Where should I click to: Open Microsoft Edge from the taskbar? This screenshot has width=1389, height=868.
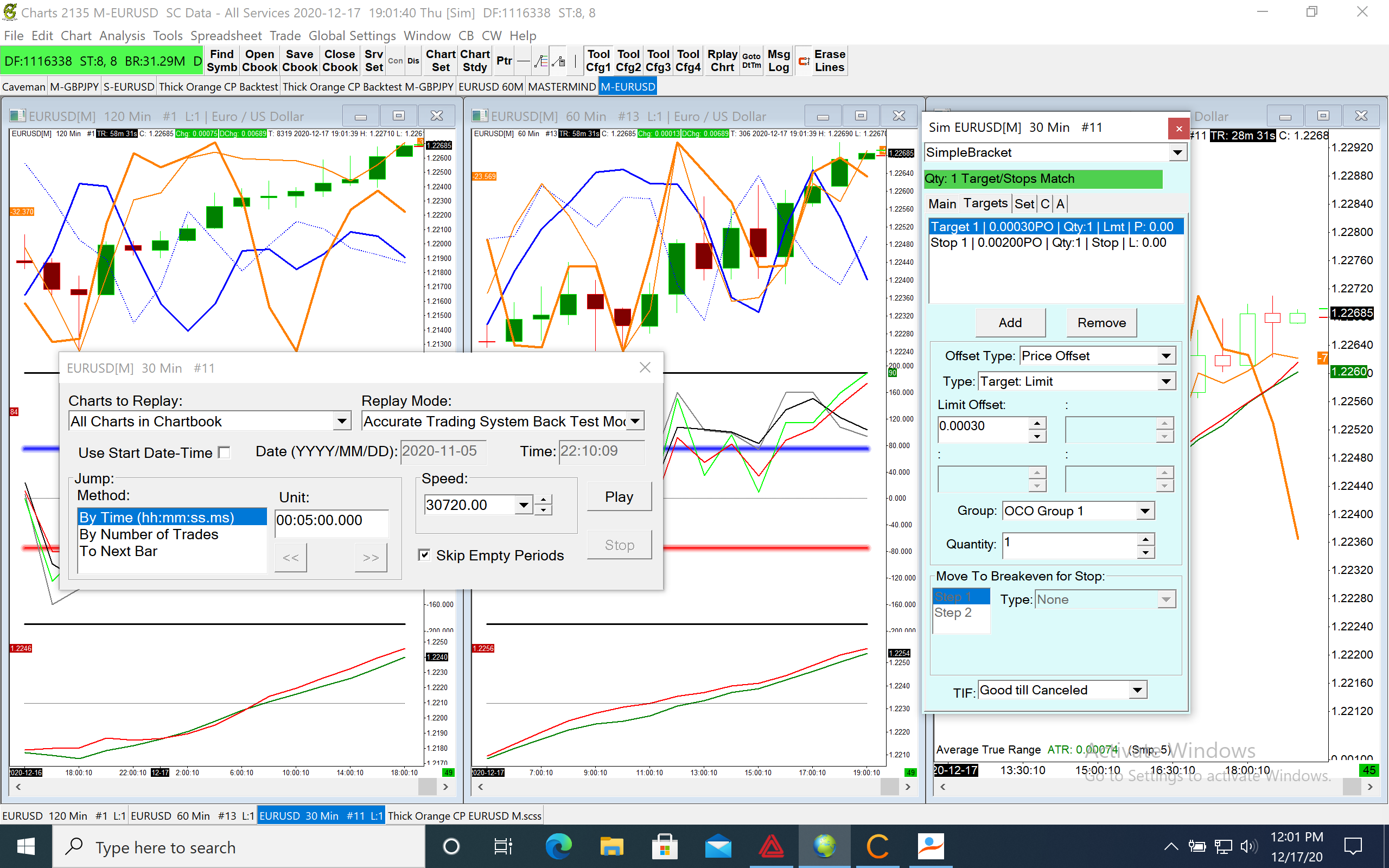(558, 846)
